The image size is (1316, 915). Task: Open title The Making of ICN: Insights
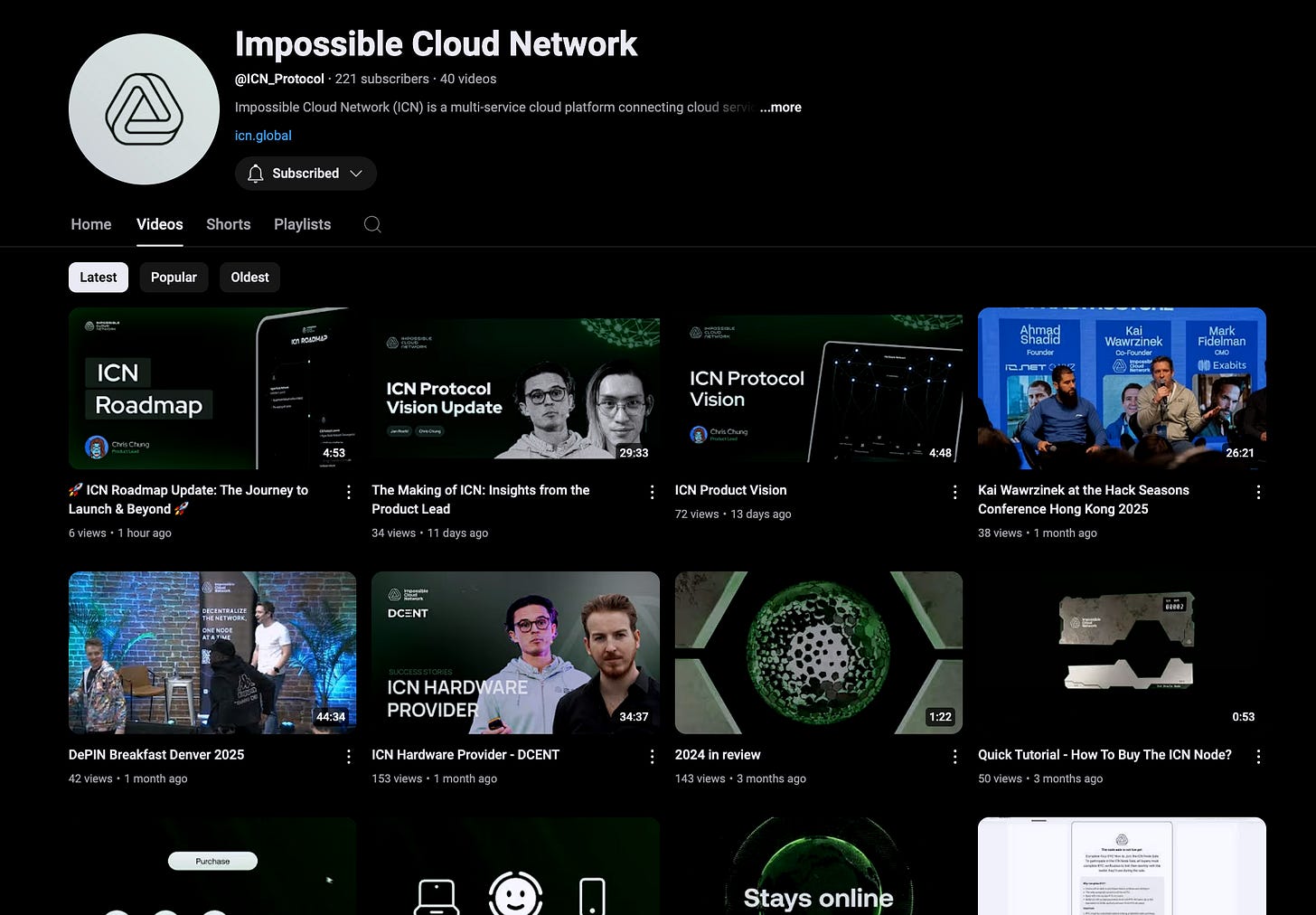(x=480, y=499)
